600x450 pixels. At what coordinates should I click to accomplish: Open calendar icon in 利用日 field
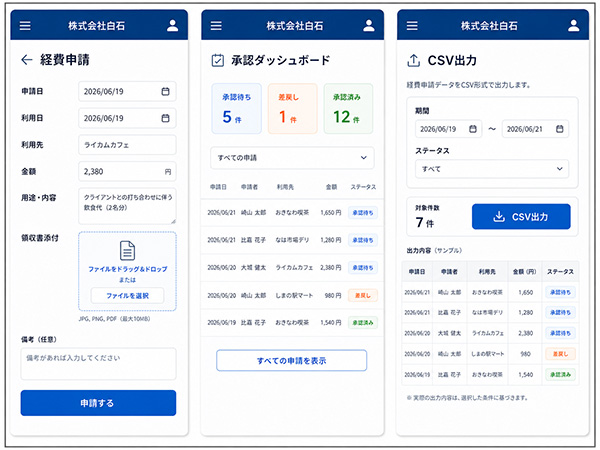tap(165, 118)
